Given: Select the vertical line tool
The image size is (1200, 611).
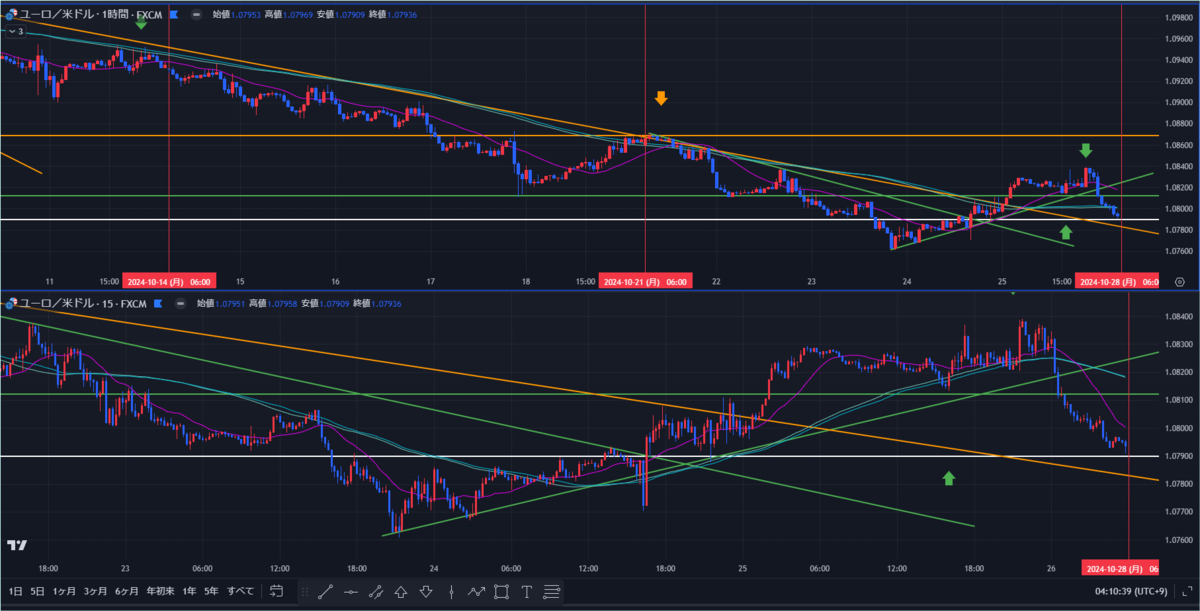Looking at the screenshot, I should pos(451,591).
